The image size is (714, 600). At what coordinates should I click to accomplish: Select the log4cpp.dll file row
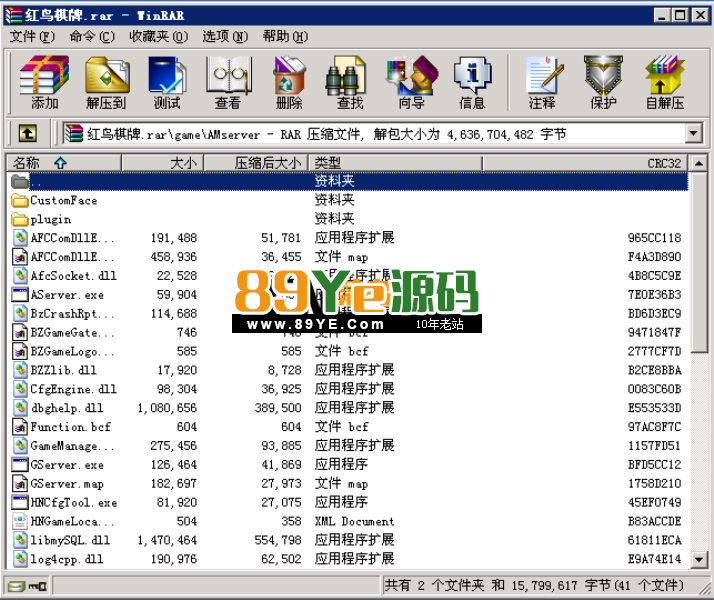349,559
